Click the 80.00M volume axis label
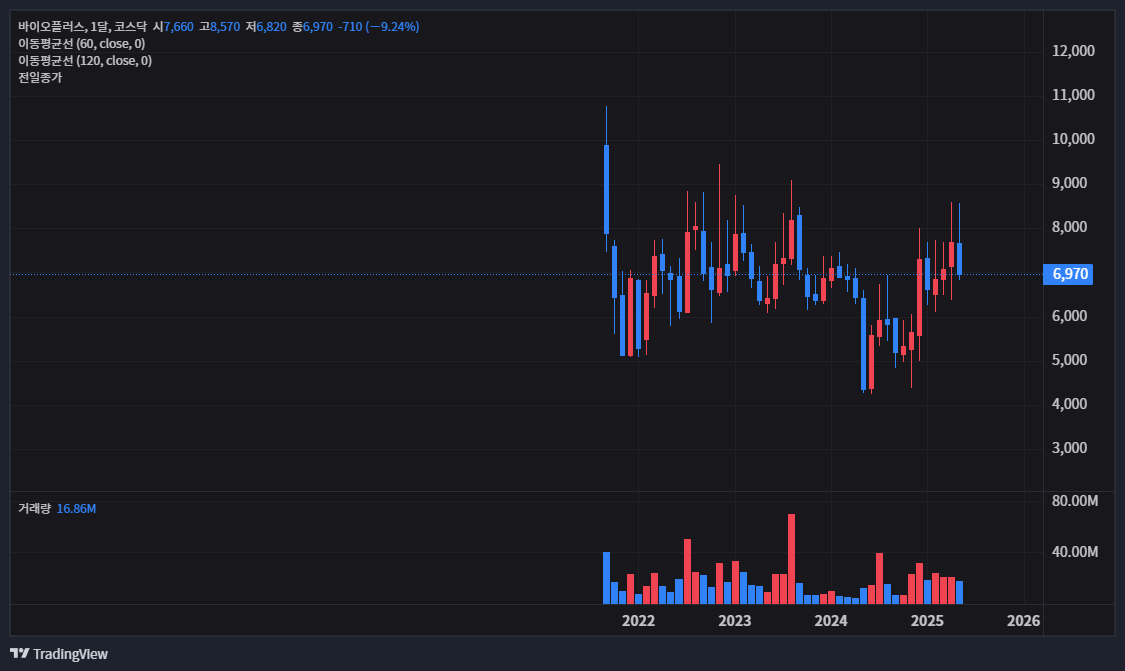The image size is (1125, 671). pos(1075,501)
